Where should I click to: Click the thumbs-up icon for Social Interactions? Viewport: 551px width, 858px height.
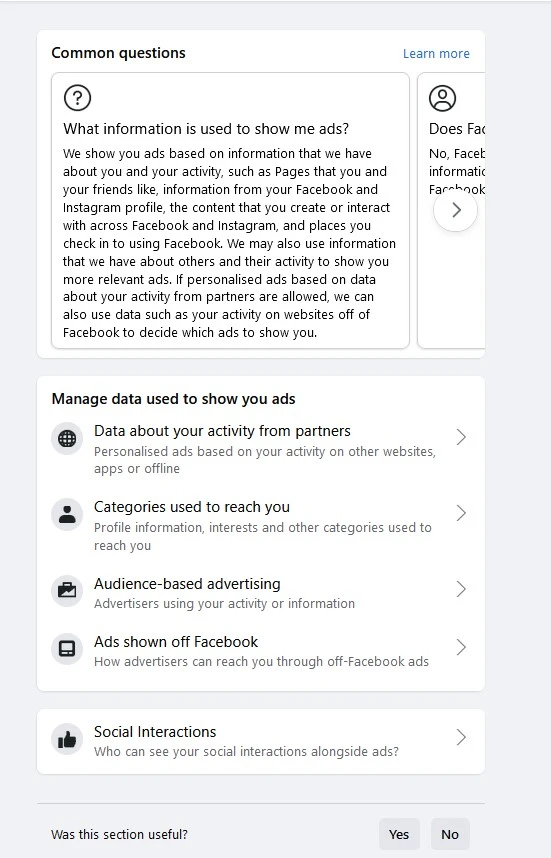tap(67, 739)
